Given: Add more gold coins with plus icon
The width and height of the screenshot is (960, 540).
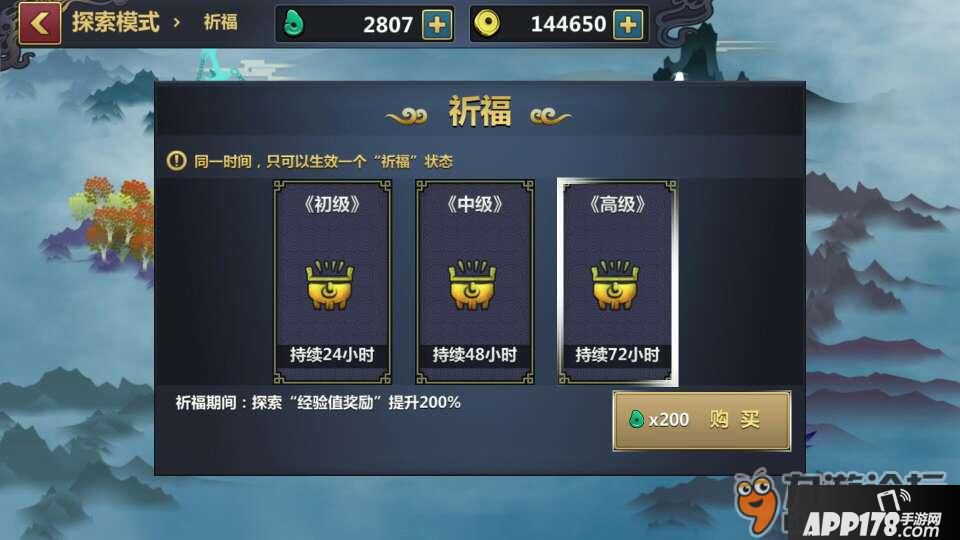Looking at the screenshot, I should (x=628, y=24).
